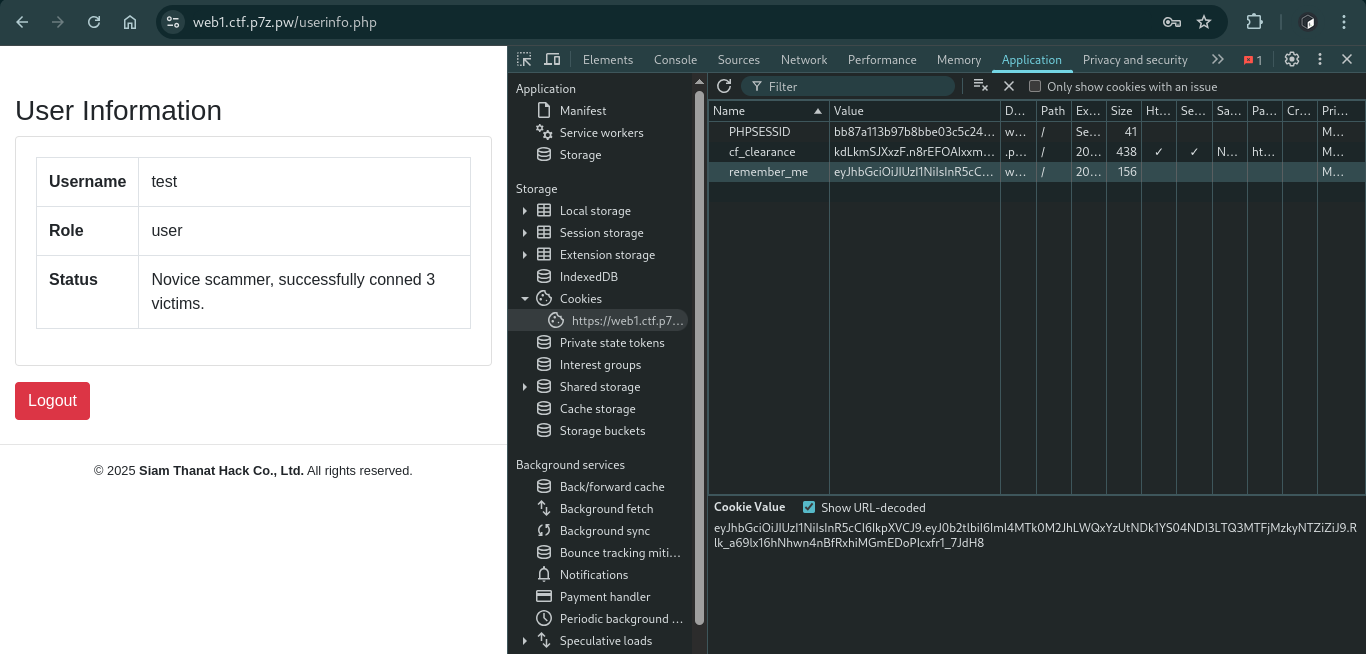This screenshot has height=654, width=1366.
Task: Open the browser home page
Action: pyautogui.click(x=130, y=22)
